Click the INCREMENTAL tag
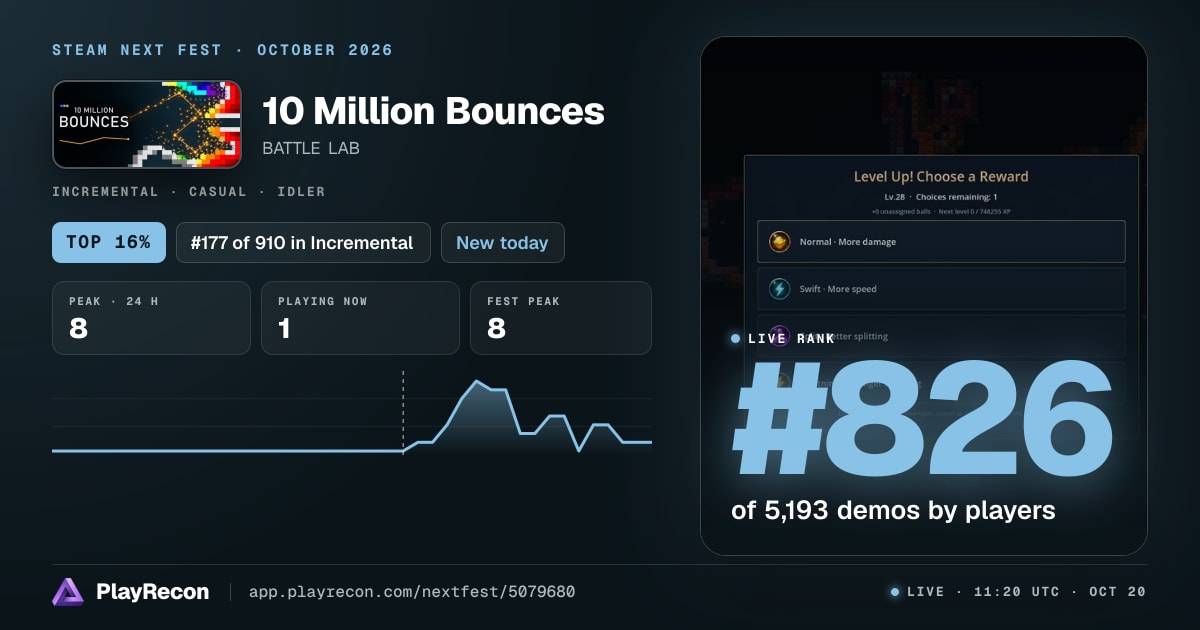 coord(105,191)
